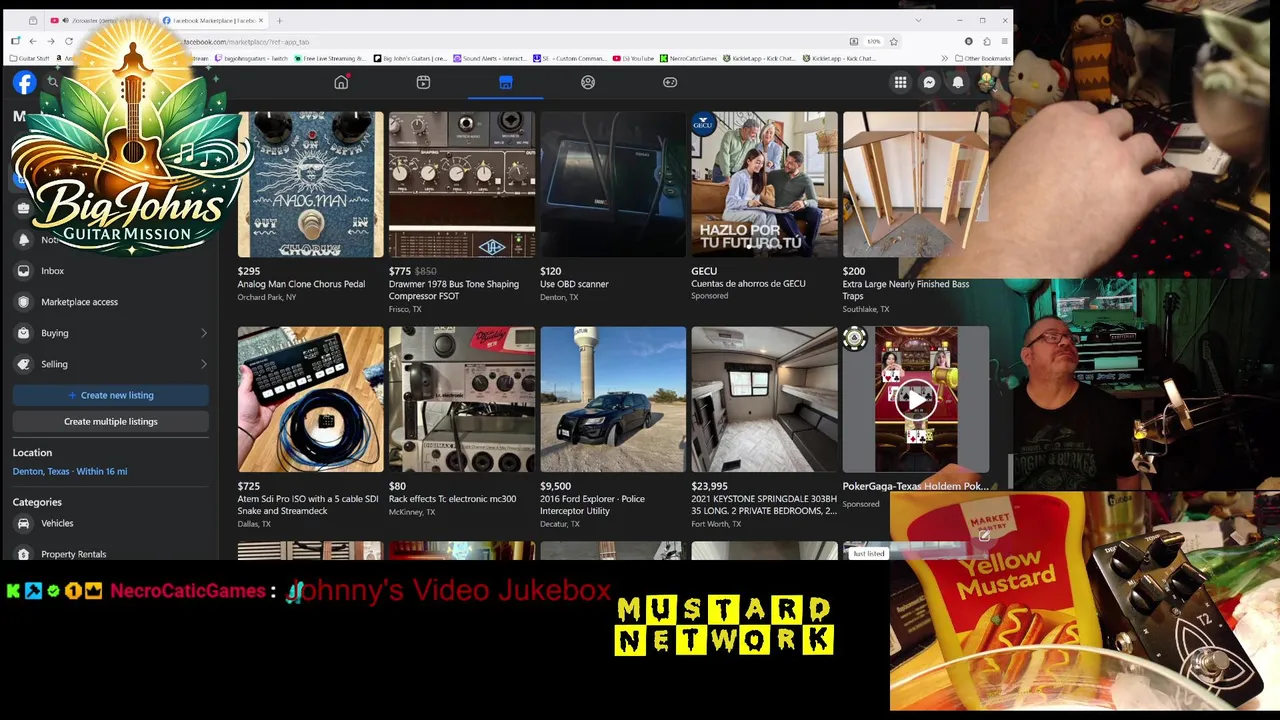Click the Marketplace access icon
The height and width of the screenshot is (720, 1280).
click(24, 302)
